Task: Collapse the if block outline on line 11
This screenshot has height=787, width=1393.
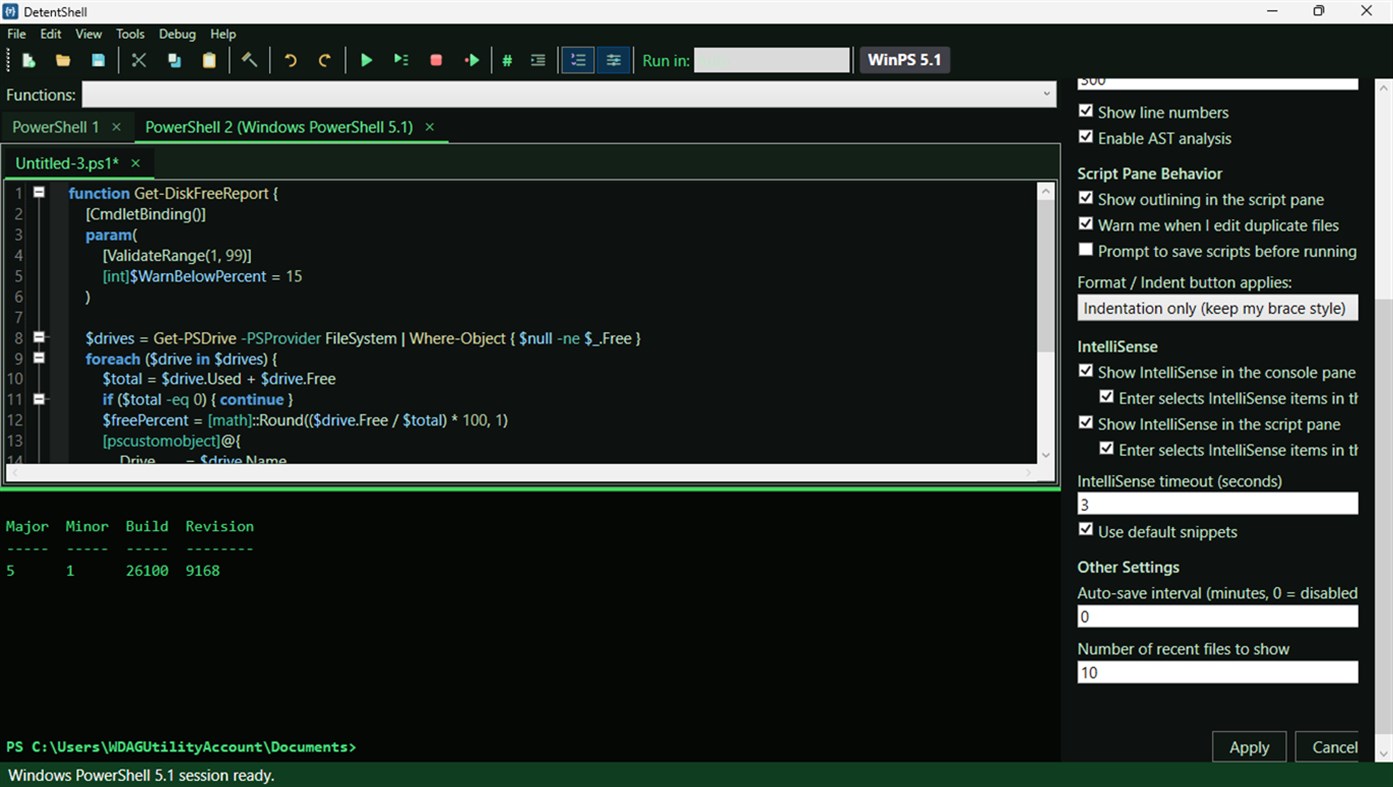Action: point(39,398)
